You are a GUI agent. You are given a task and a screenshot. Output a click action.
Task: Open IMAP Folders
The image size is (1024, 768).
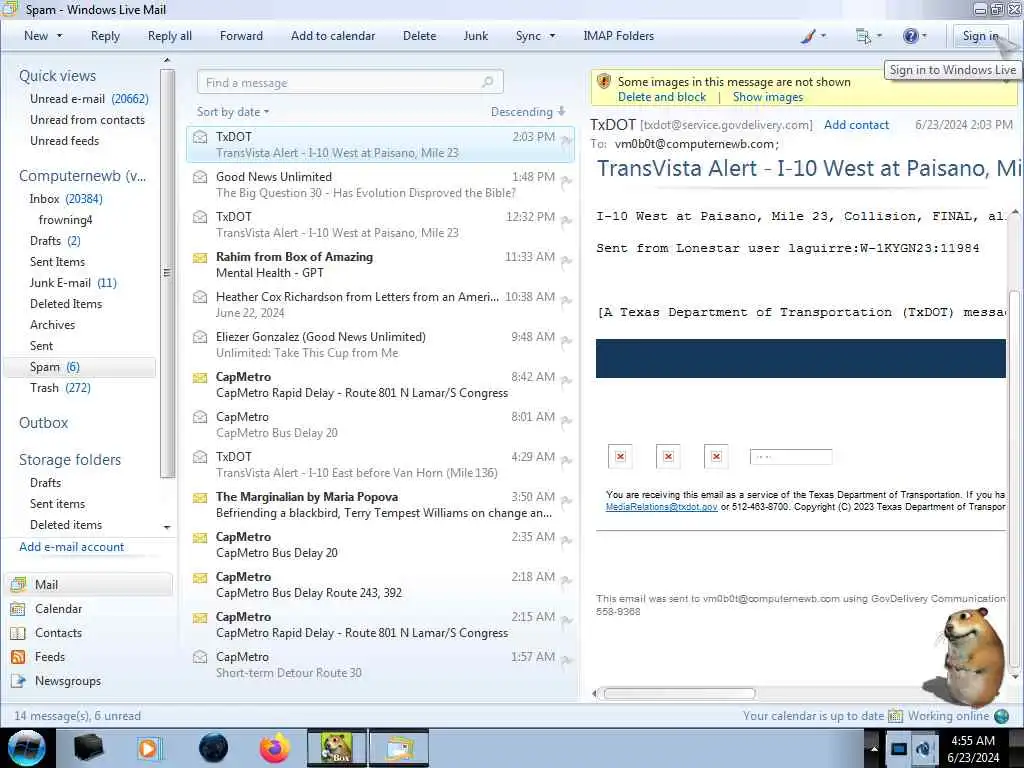tap(618, 37)
